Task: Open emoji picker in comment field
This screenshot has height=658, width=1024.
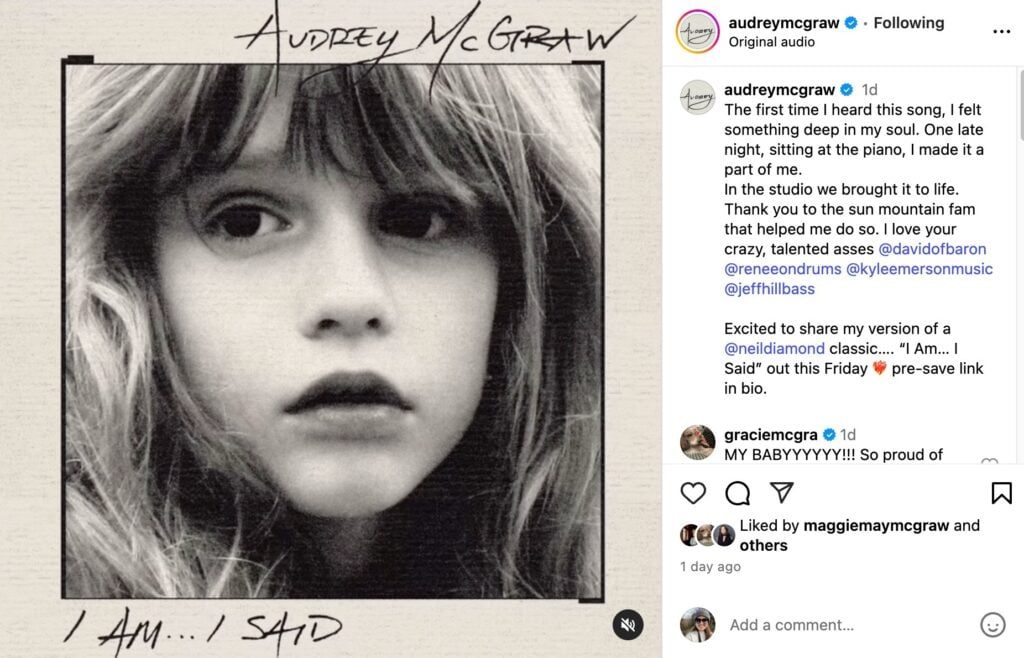Action: tap(992, 625)
